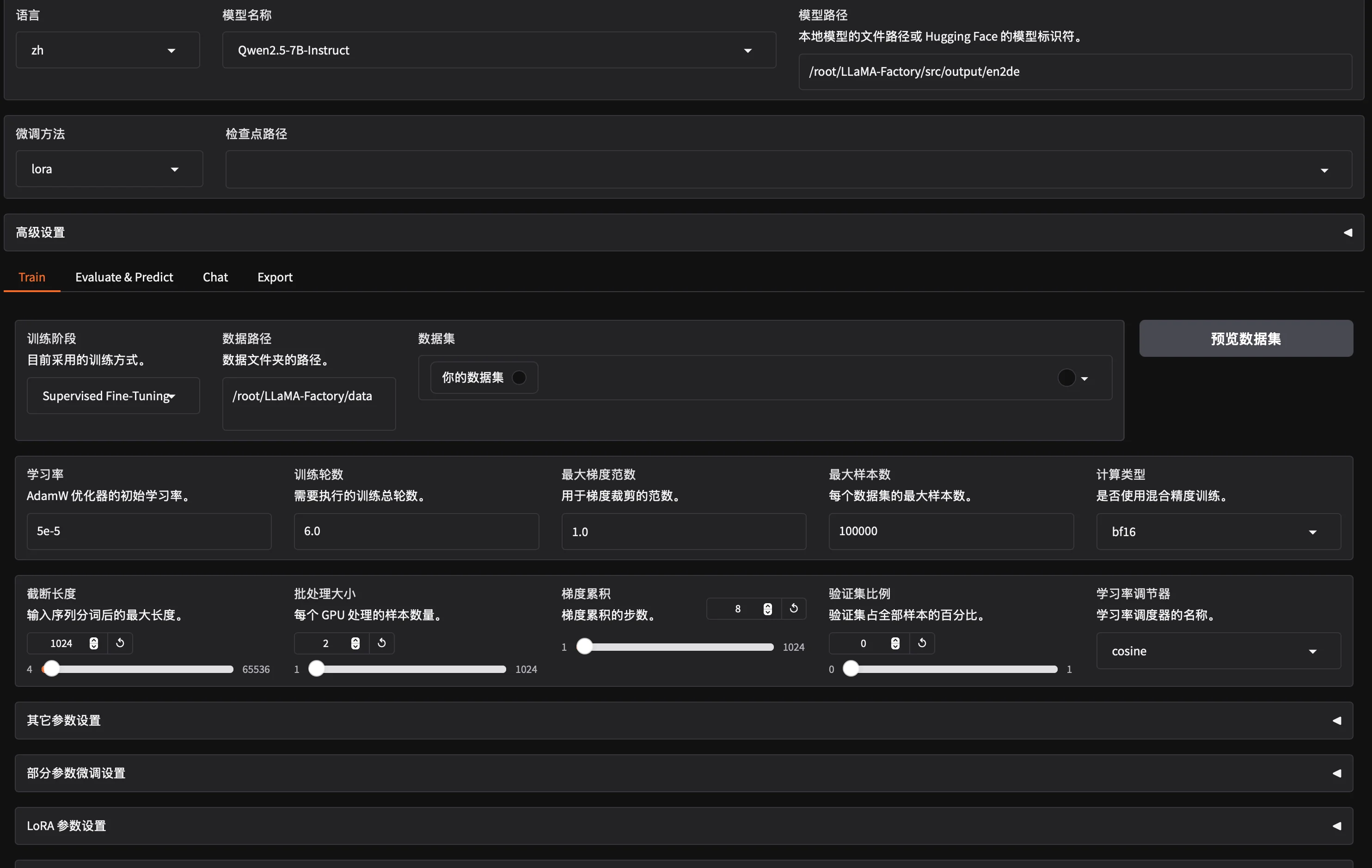Click the 预览数据集 button
Viewport: 1372px width, 868px height.
coord(1245,339)
